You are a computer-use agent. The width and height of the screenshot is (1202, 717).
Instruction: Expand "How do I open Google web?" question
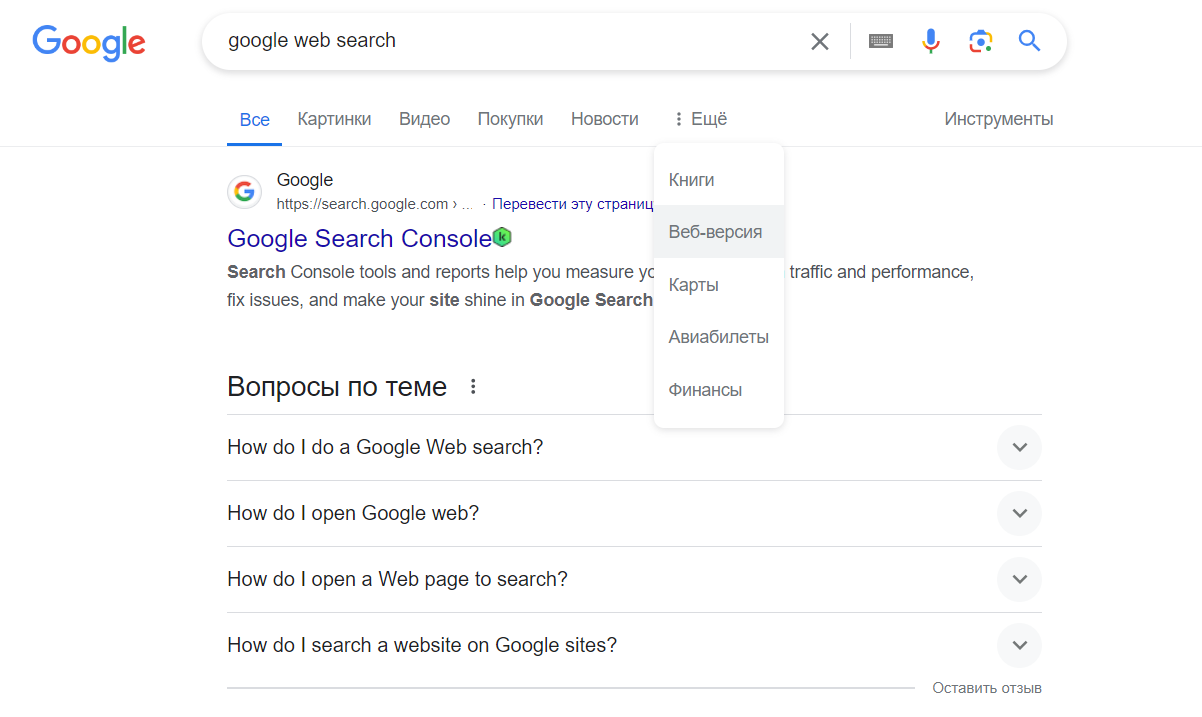tap(1019, 513)
